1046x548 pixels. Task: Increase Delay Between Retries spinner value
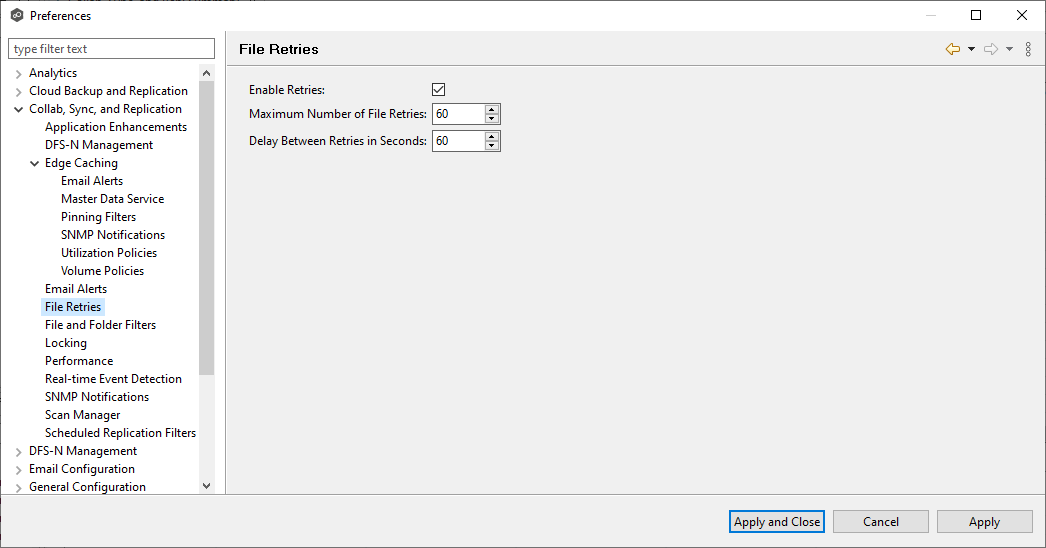491,136
